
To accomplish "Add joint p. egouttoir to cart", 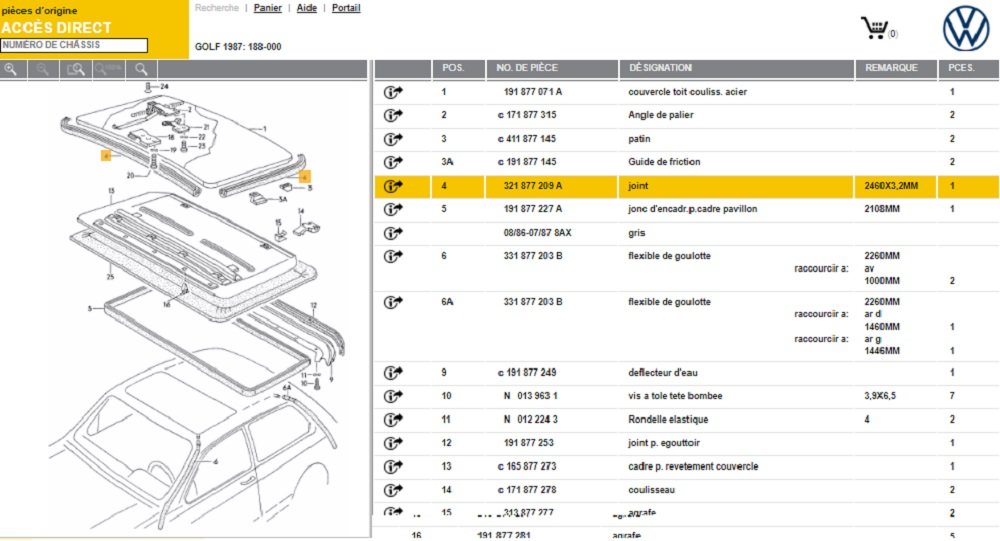I will click(x=393, y=443).
